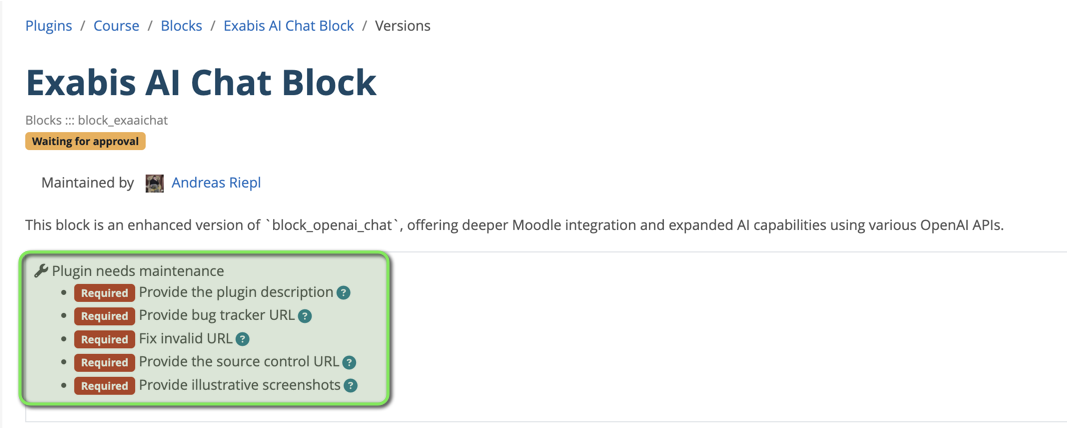
Task: Click the Exabis AI Chat Block heading
Action: click(x=201, y=82)
